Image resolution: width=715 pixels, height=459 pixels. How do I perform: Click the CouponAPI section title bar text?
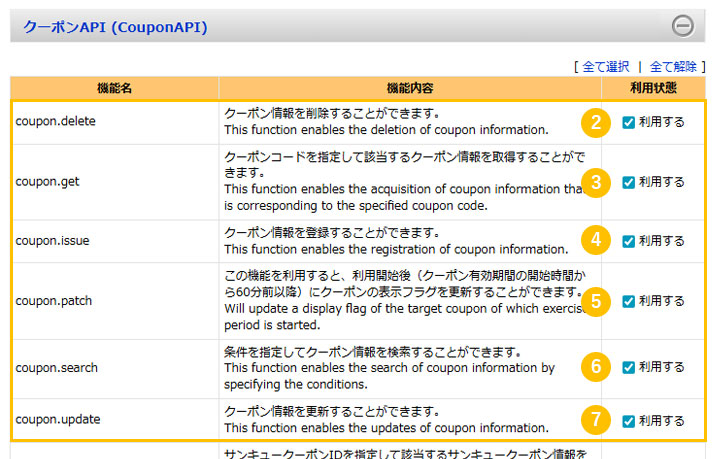[x=114, y=27]
